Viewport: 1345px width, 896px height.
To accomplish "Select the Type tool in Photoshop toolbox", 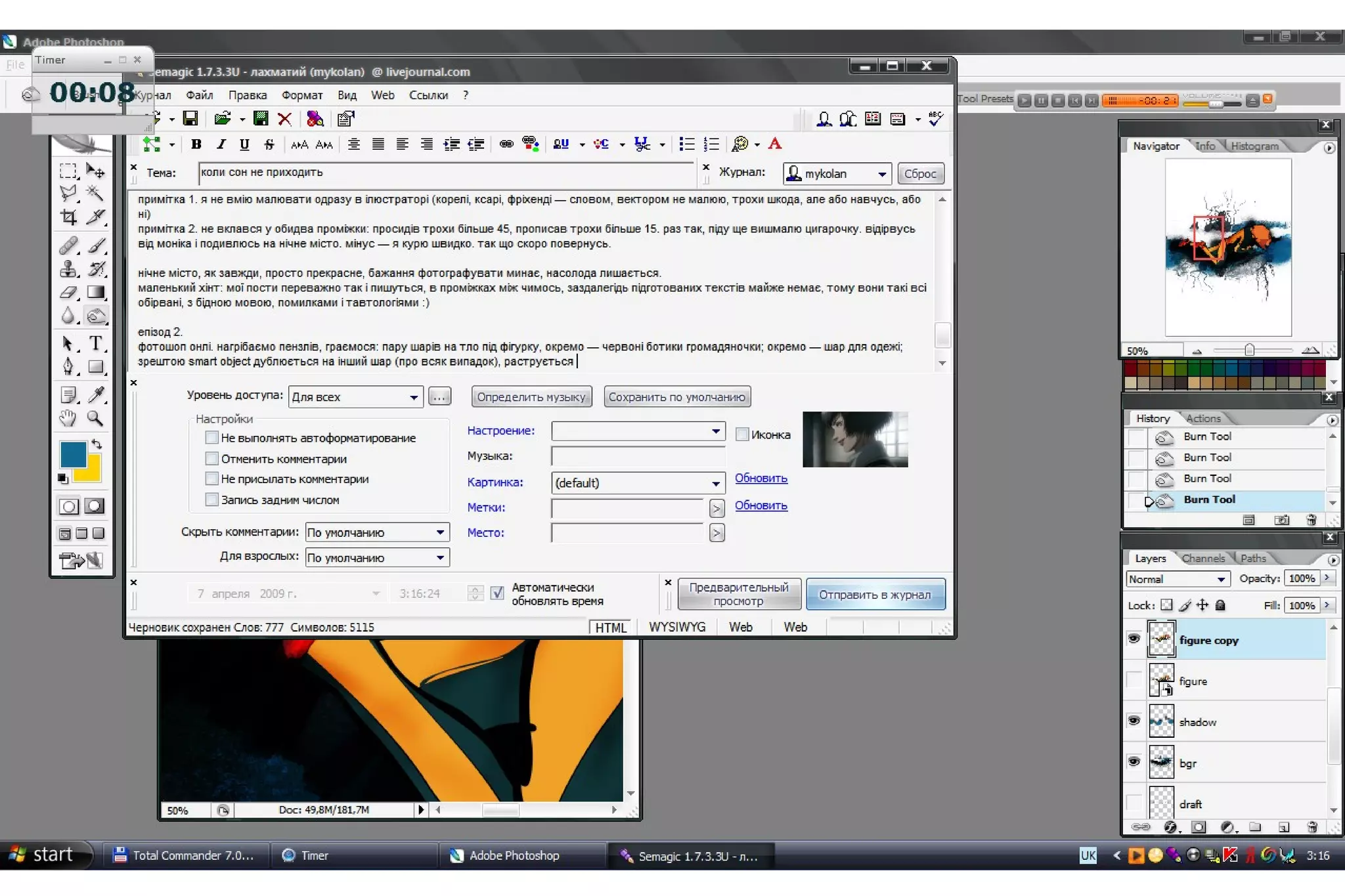I will coord(96,343).
